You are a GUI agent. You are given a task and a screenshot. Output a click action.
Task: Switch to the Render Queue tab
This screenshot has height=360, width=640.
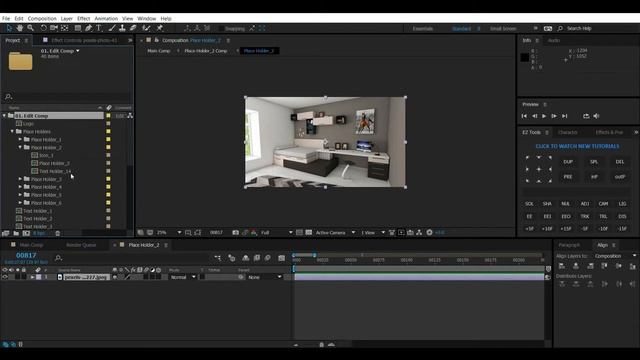pyautogui.click(x=81, y=245)
